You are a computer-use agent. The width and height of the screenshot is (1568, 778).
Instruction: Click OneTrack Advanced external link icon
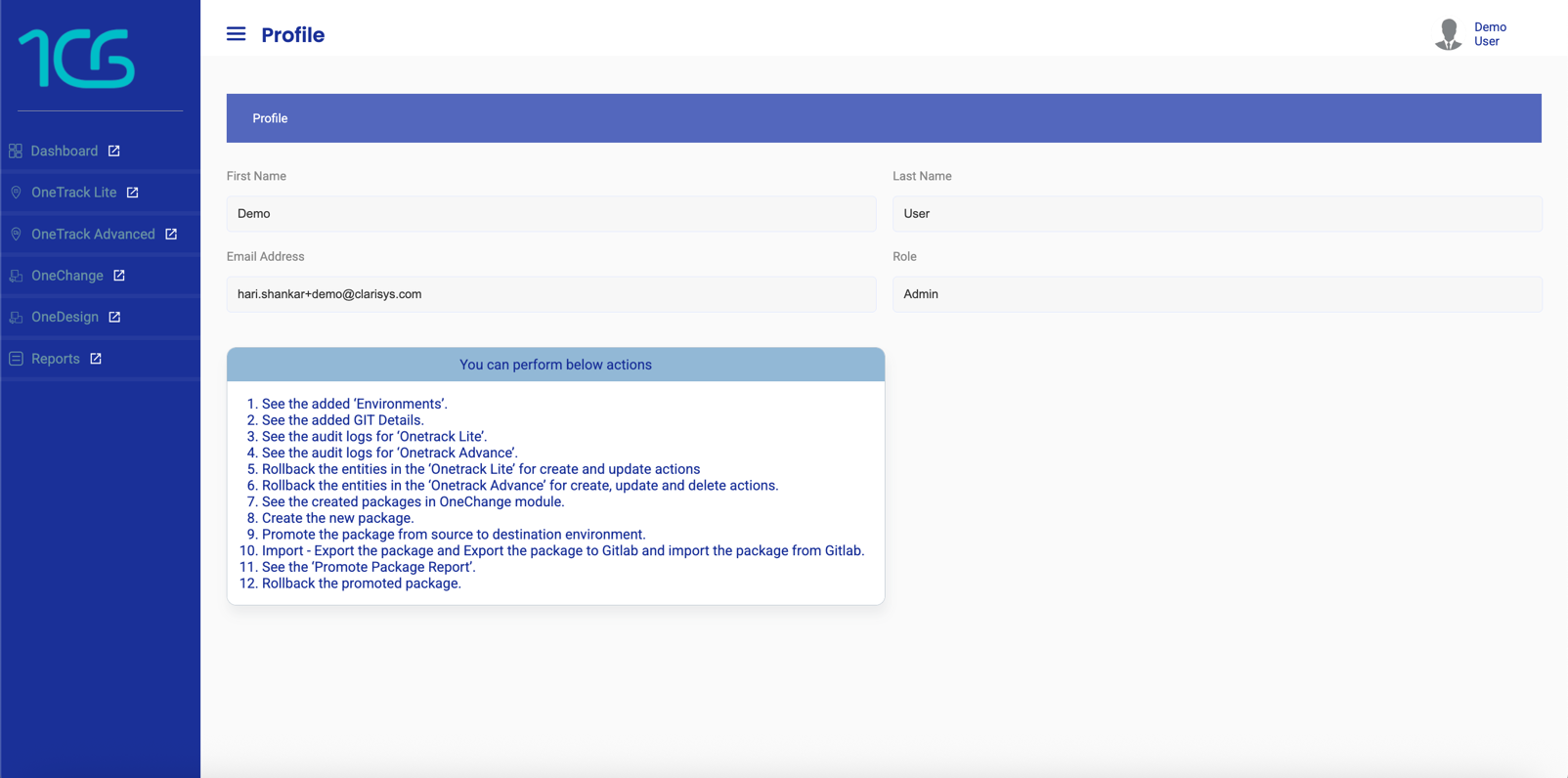[171, 235]
